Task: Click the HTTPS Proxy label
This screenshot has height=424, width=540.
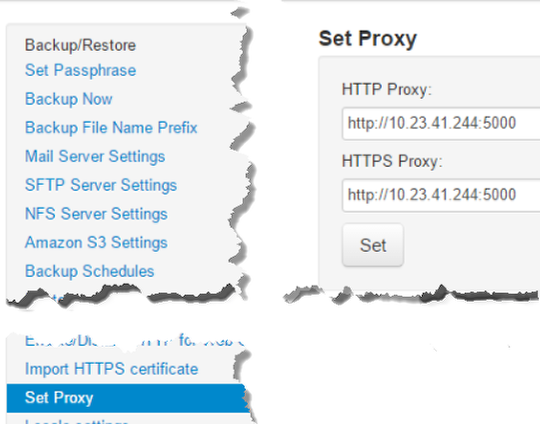Action: (x=392, y=161)
